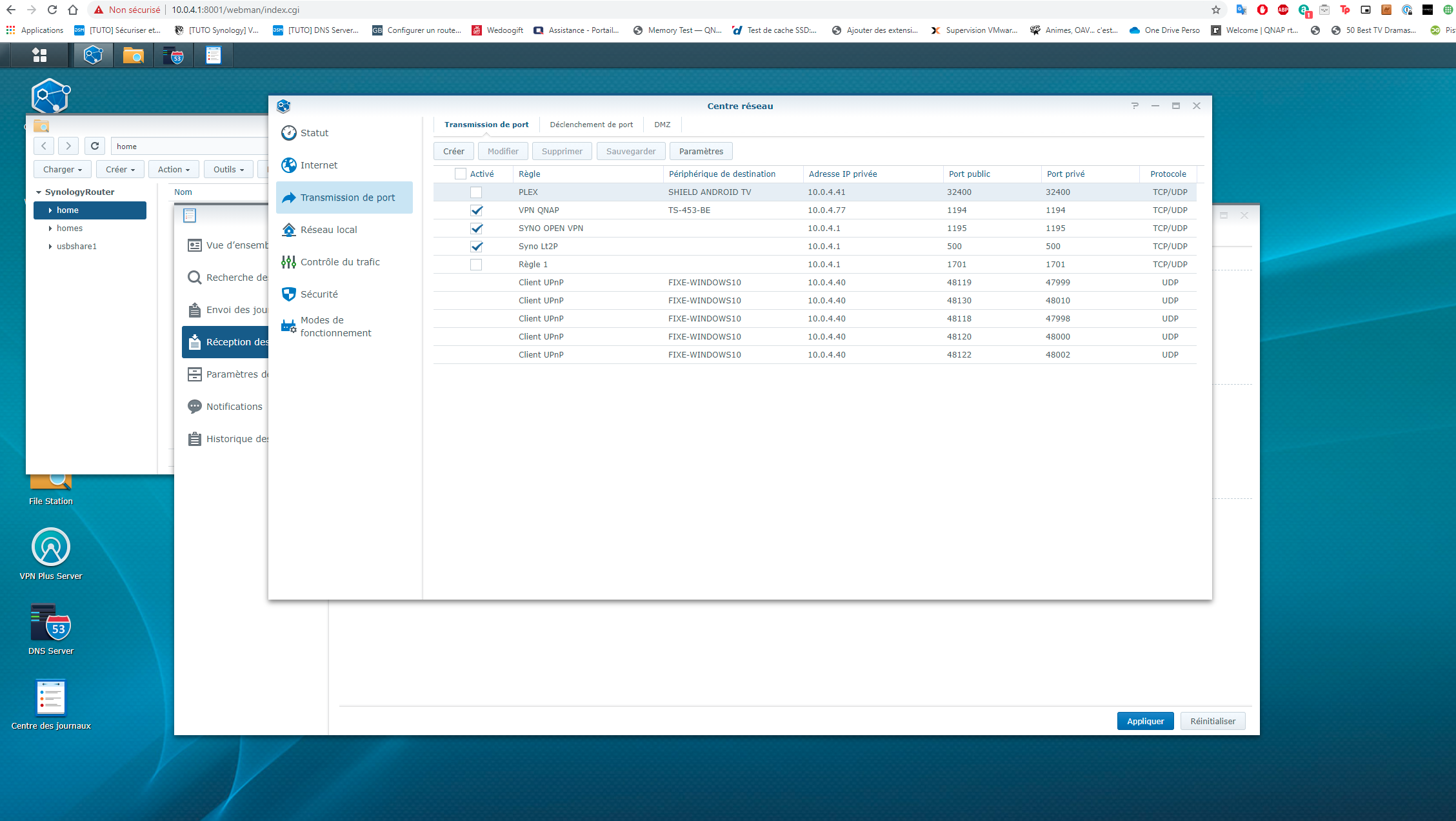The image size is (1456, 821).
Task: Open Centre réseau help question mark
Action: [x=1135, y=106]
